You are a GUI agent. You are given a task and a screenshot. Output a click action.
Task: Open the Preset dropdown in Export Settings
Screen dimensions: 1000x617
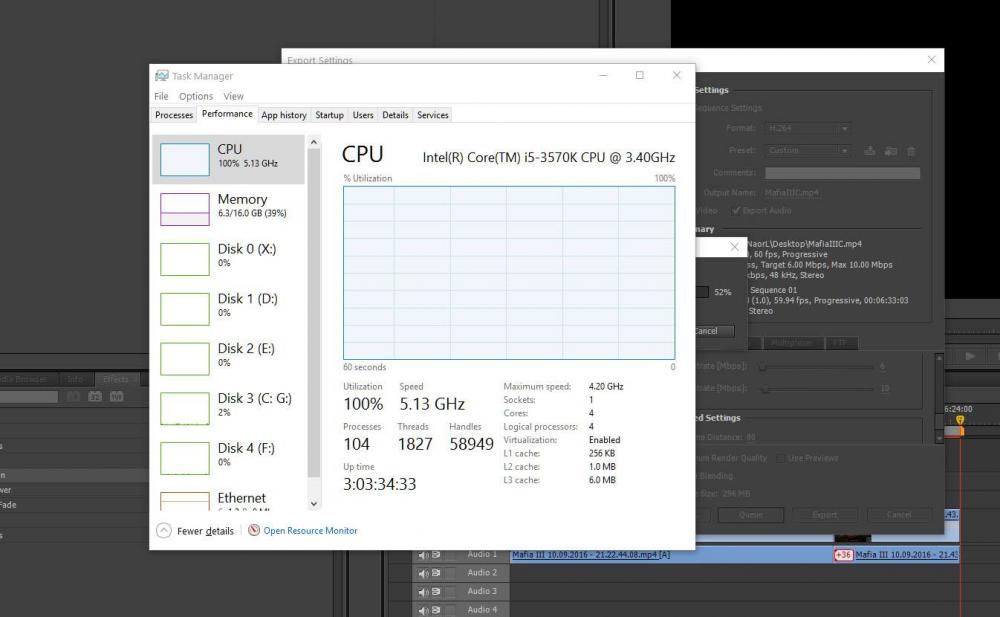(x=808, y=151)
